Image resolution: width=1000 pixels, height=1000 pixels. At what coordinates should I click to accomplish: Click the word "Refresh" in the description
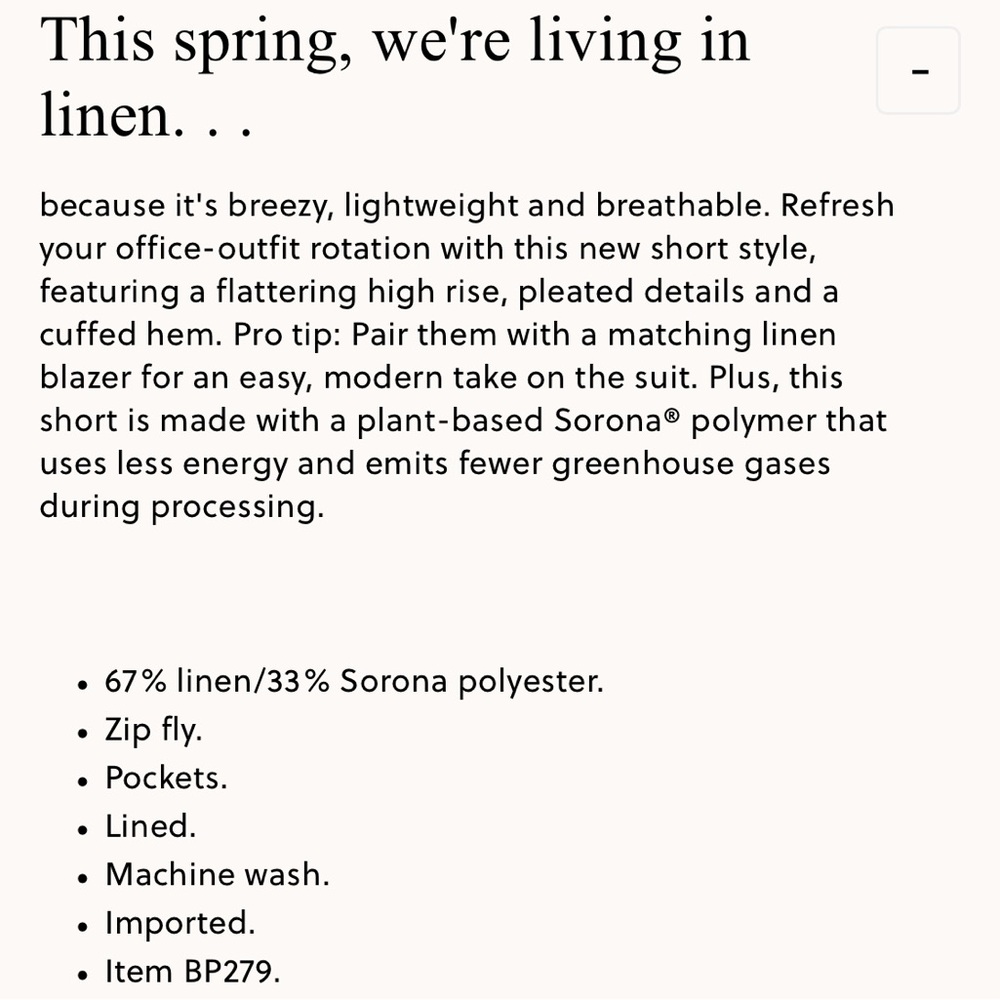pyautogui.click(x=837, y=205)
